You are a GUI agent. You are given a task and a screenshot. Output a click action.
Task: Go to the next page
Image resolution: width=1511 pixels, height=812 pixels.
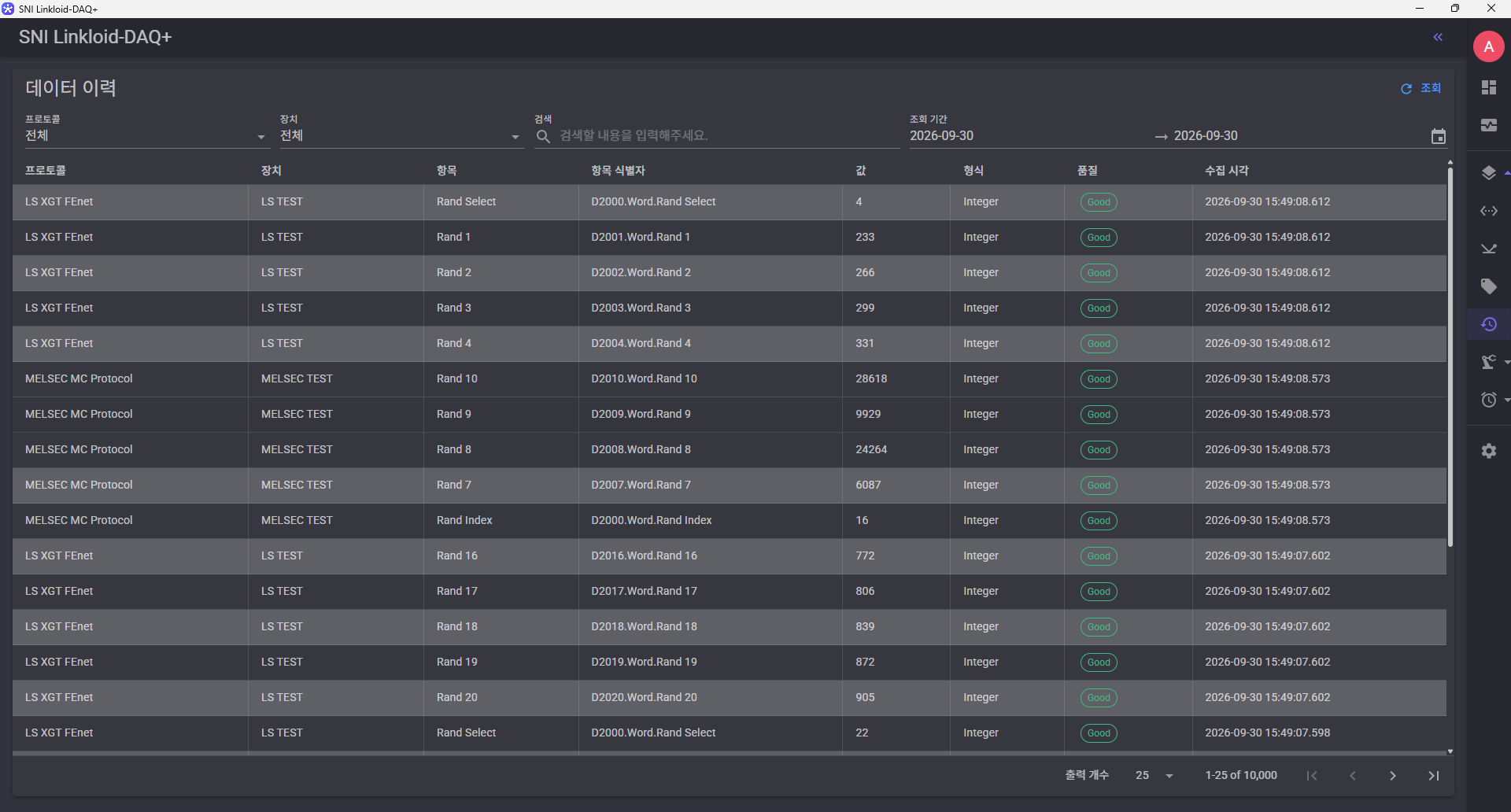coord(1392,776)
